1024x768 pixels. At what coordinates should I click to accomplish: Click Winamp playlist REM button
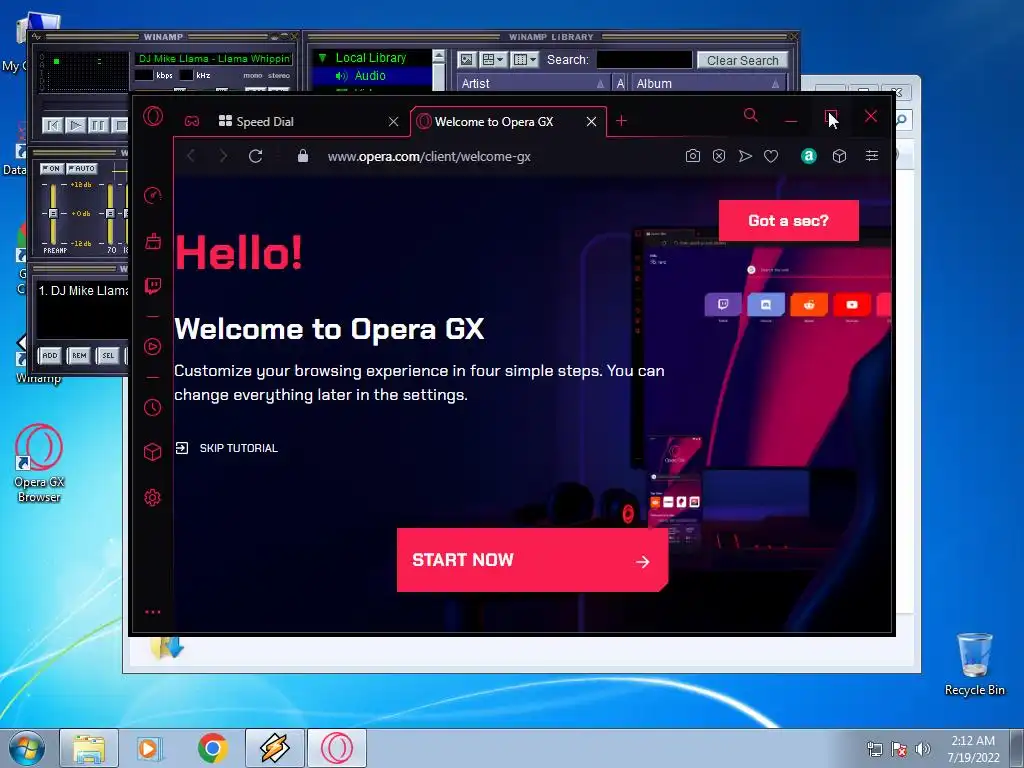[79, 355]
